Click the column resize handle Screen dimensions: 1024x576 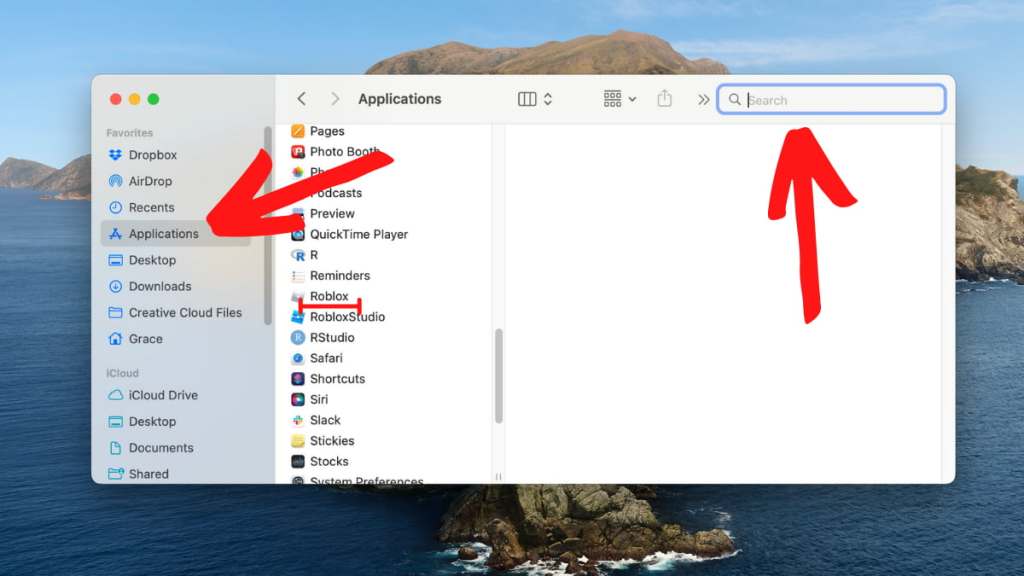pyautogui.click(x=498, y=477)
